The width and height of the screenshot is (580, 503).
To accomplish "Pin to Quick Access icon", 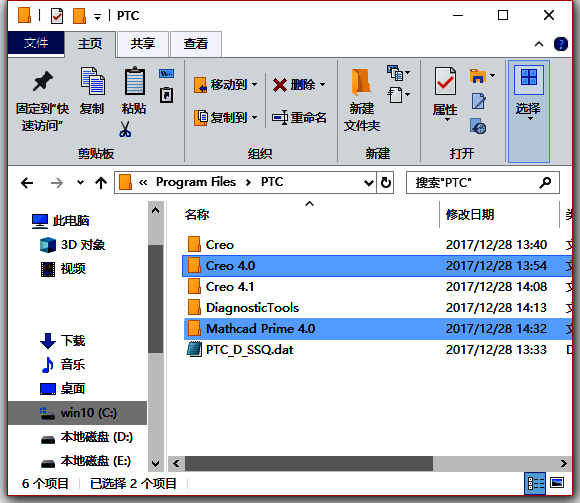I will pyautogui.click(x=42, y=81).
